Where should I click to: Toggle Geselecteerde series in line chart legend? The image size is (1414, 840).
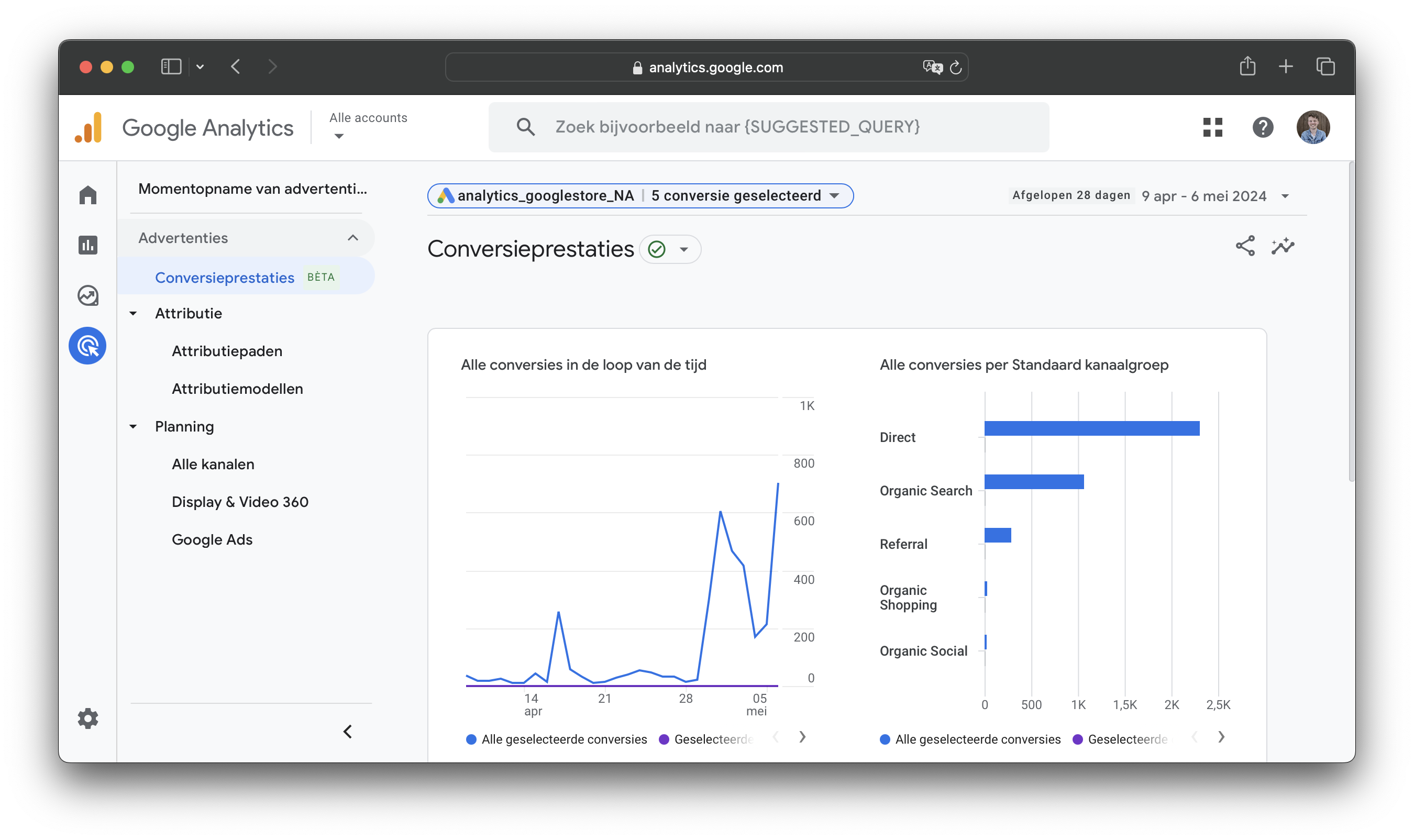(707, 739)
